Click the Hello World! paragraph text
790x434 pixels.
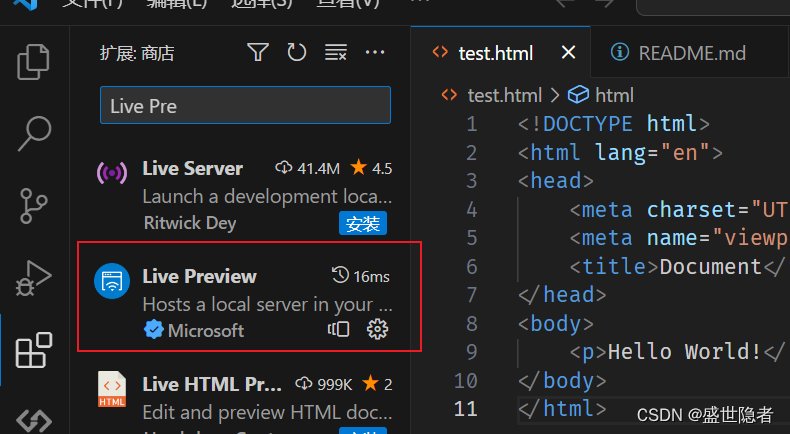[x=684, y=352]
